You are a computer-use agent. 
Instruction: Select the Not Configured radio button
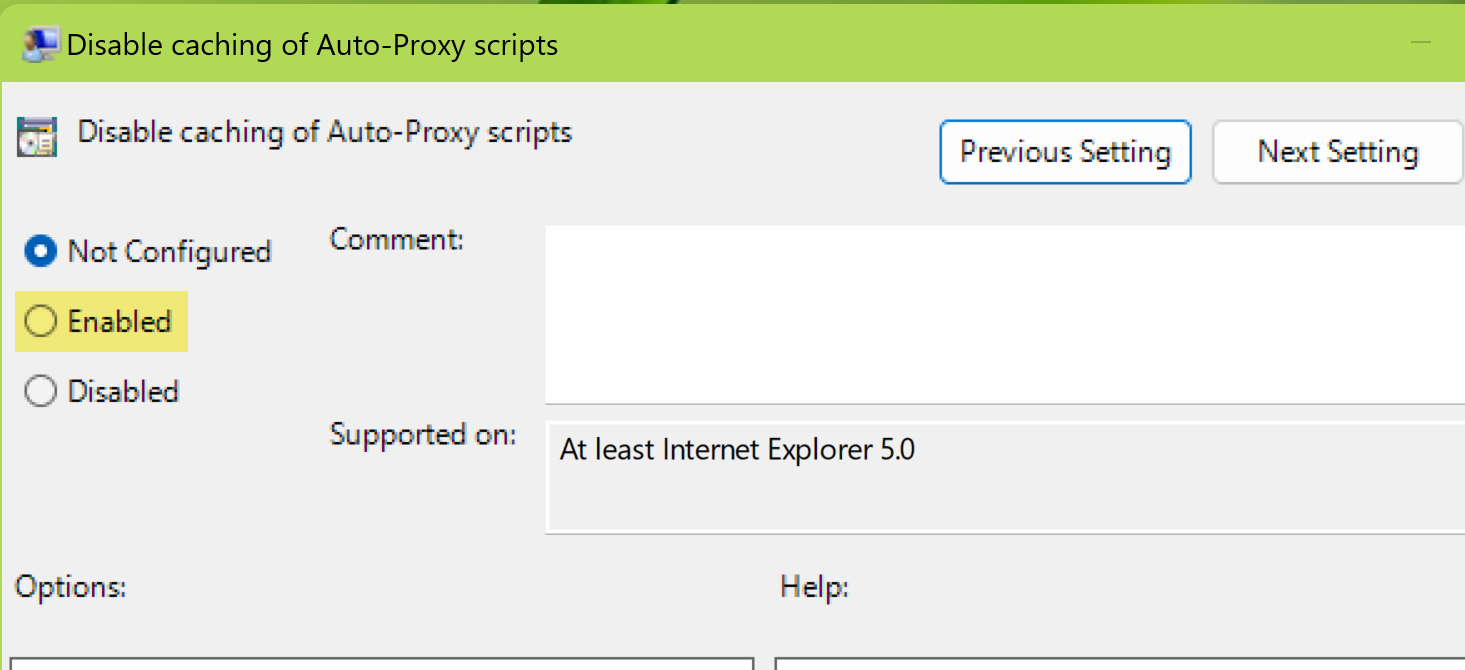pos(40,252)
